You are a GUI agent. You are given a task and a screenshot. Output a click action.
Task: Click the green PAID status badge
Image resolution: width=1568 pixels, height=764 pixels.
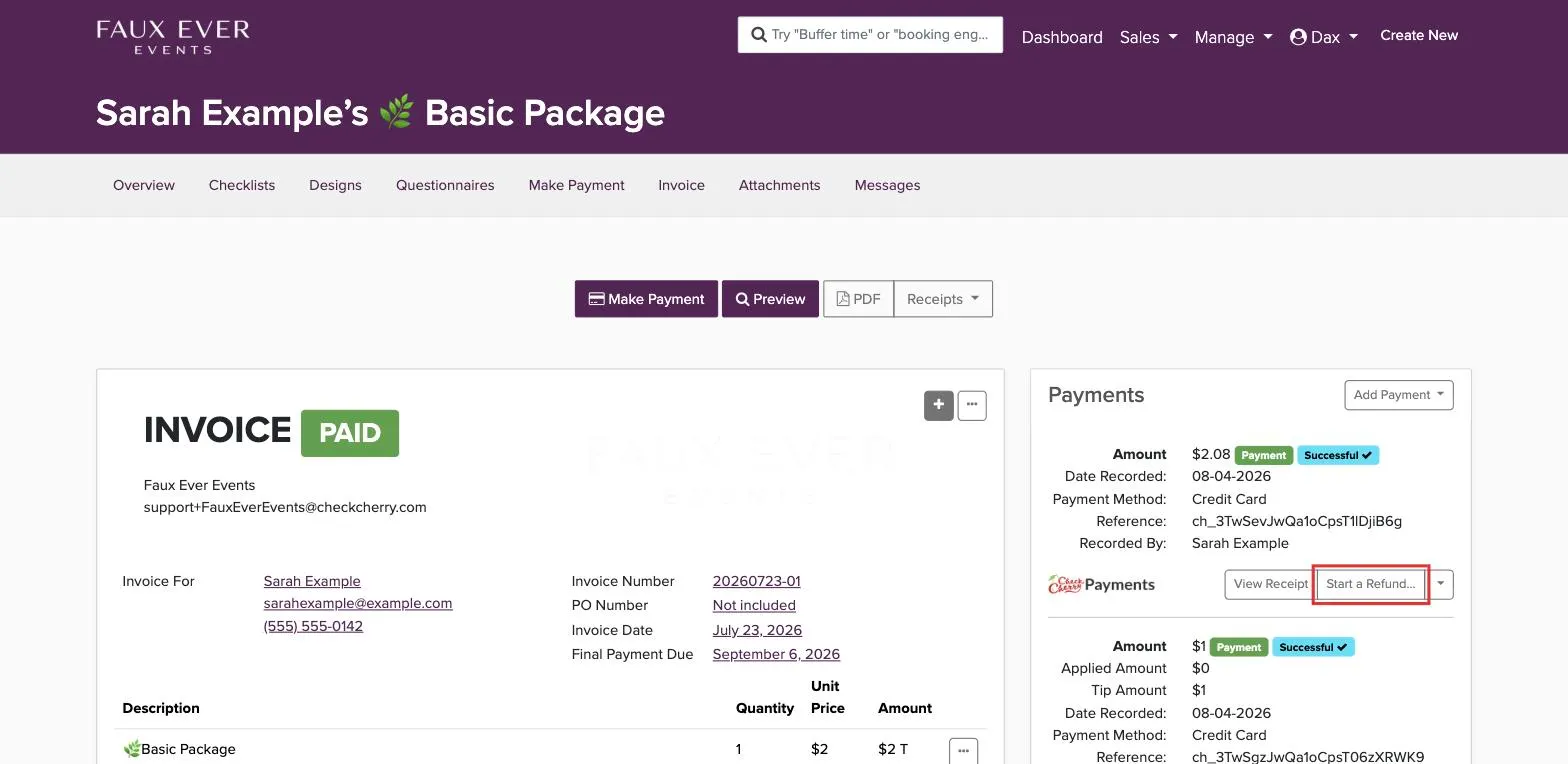point(350,433)
